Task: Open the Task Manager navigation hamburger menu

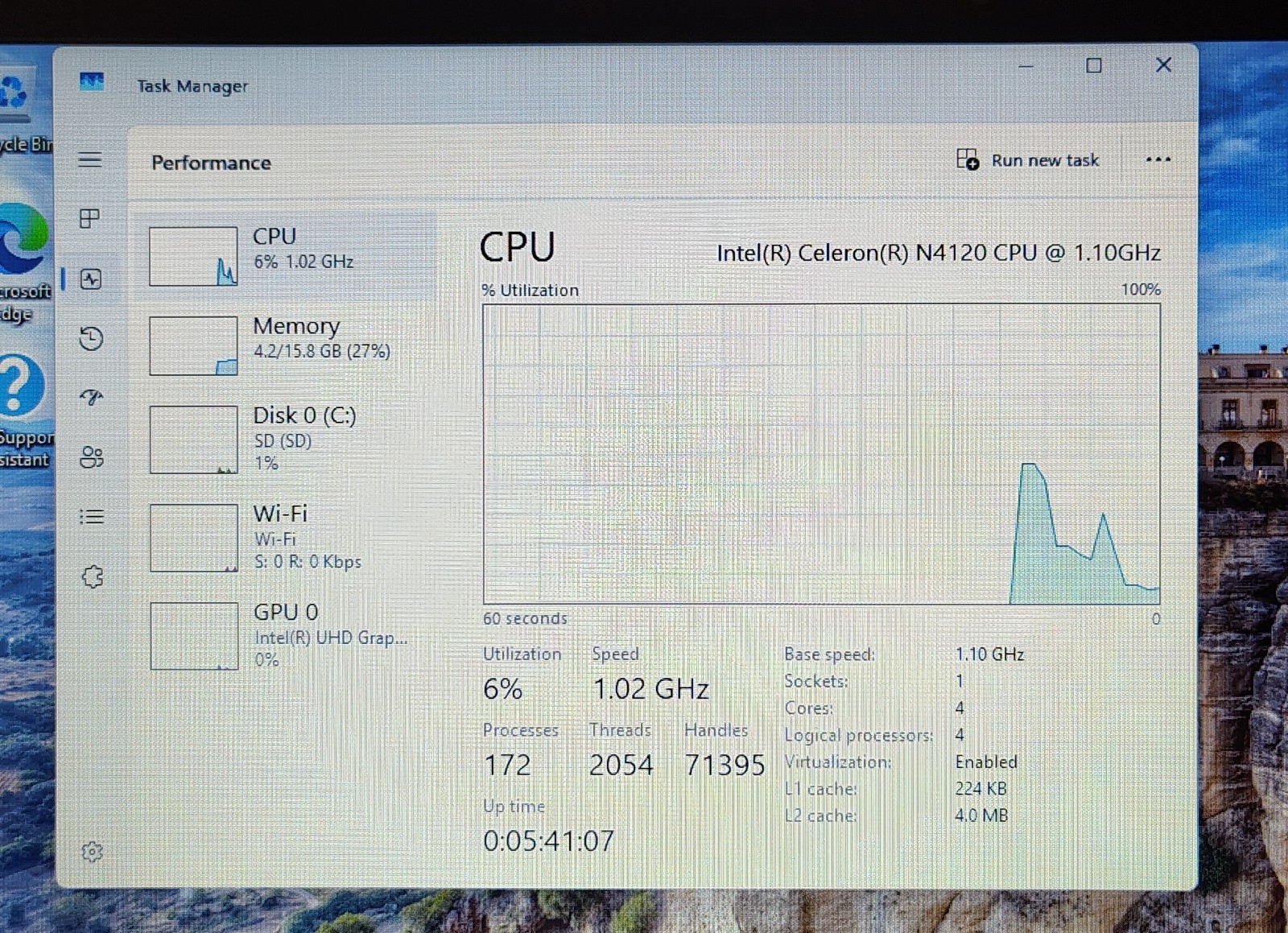Action: pyautogui.click(x=90, y=159)
